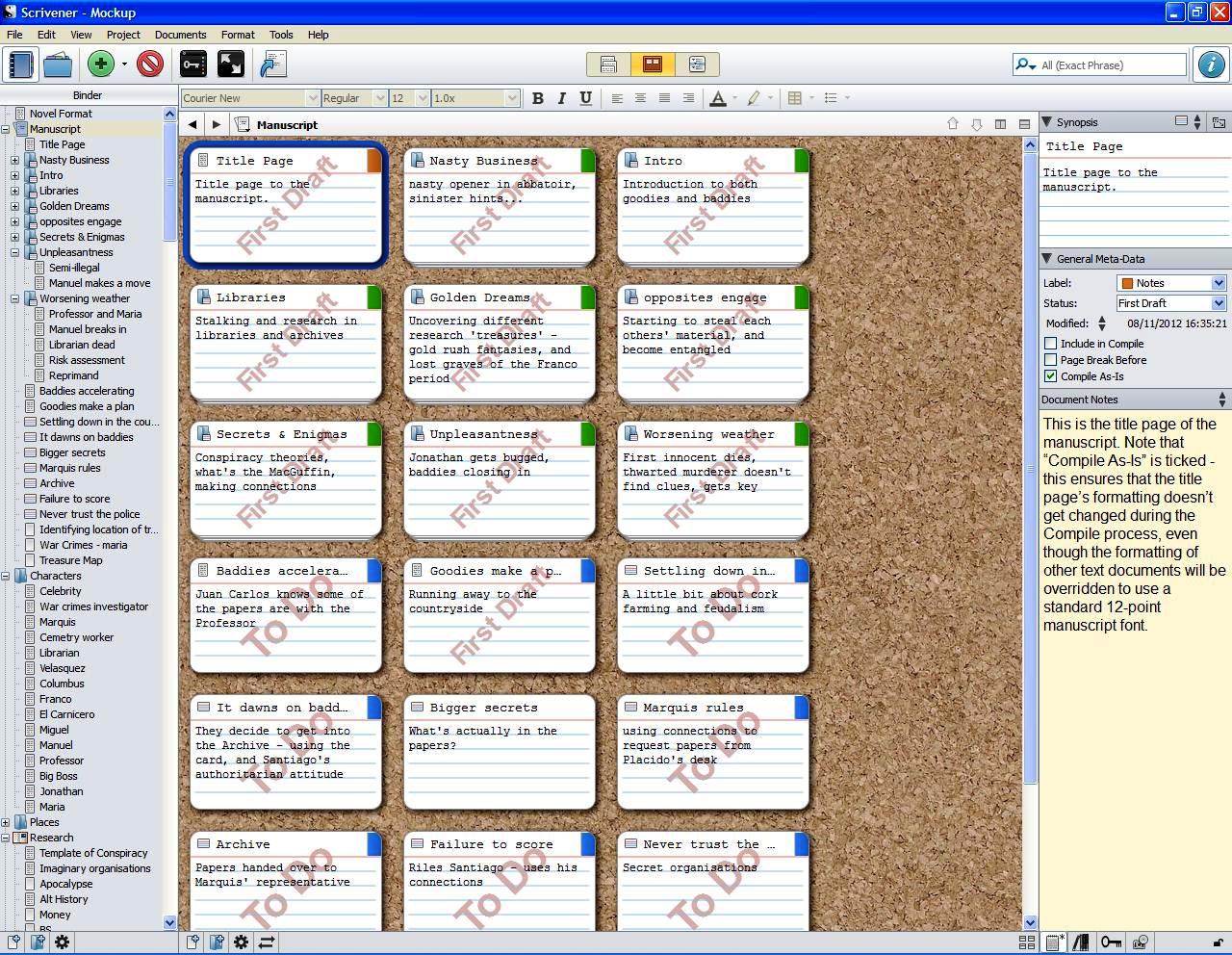The width and height of the screenshot is (1232, 955).
Task: Align text left
Action: 617,98
